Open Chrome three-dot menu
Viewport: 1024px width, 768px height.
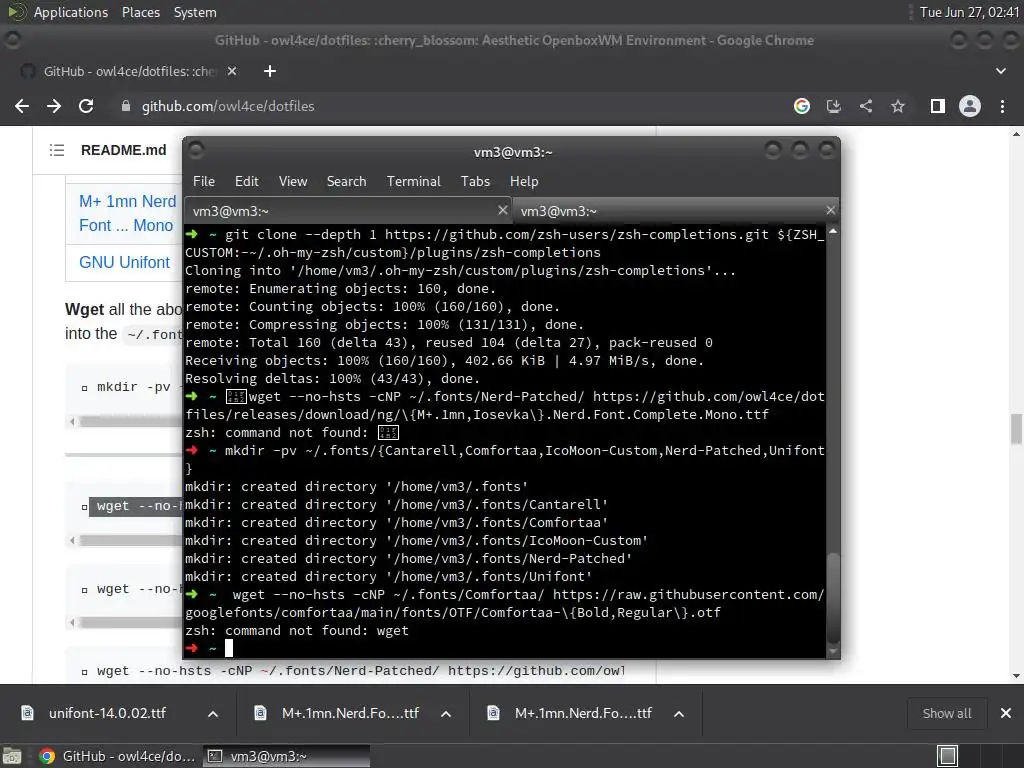point(1002,106)
